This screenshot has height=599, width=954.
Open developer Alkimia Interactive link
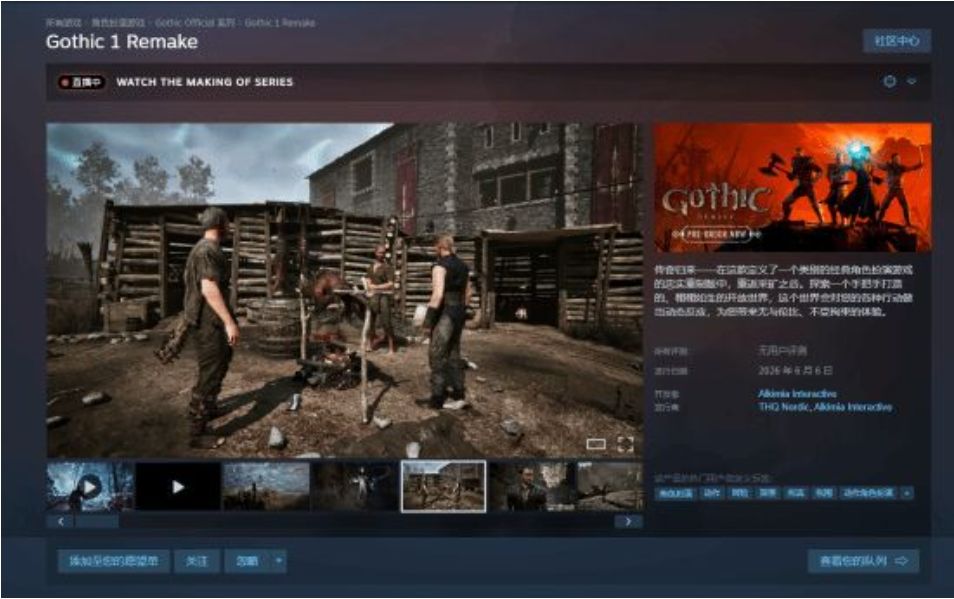click(x=797, y=393)
